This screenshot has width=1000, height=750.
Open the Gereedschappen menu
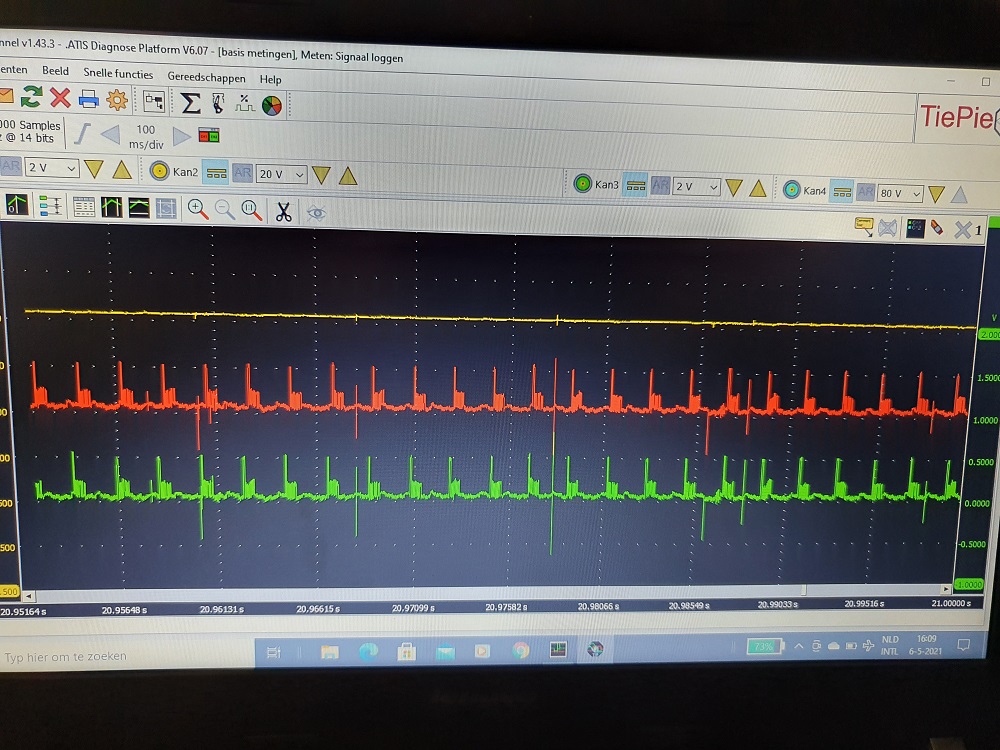pos(206,77)
